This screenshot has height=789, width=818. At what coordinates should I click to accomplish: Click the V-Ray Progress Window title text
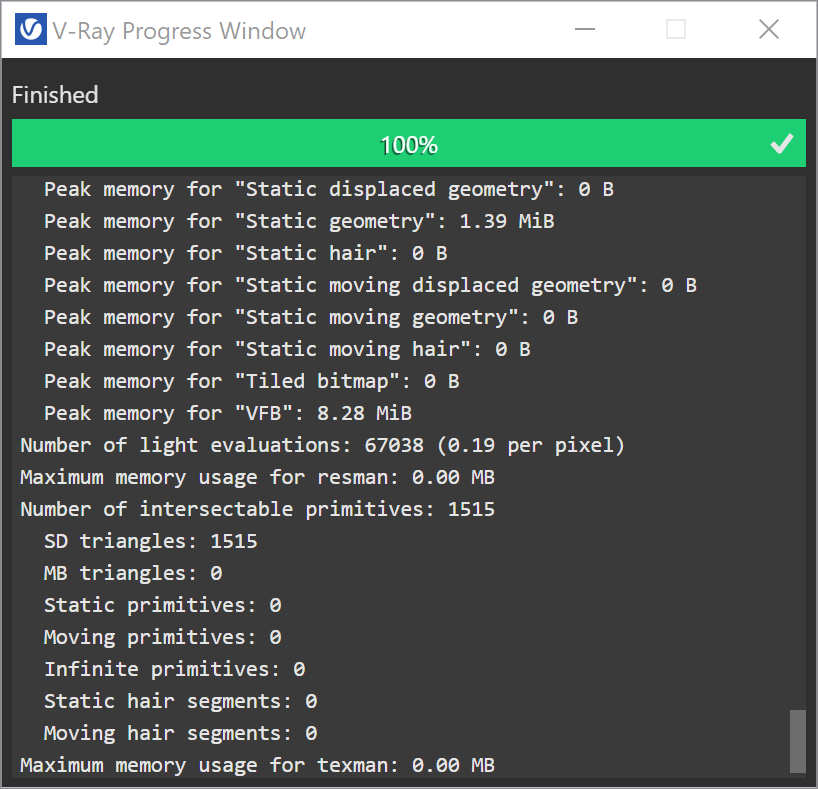179,31
